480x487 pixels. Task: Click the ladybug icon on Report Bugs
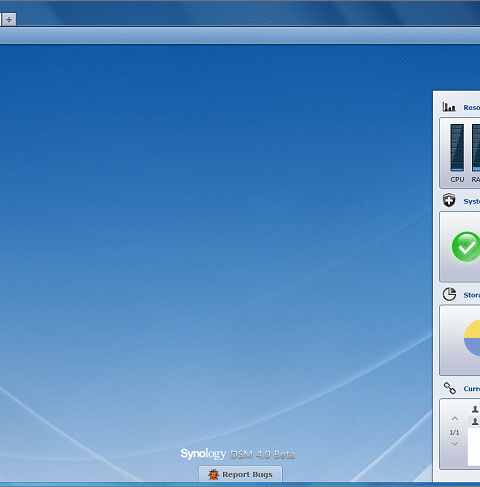[x=213, y=474]
